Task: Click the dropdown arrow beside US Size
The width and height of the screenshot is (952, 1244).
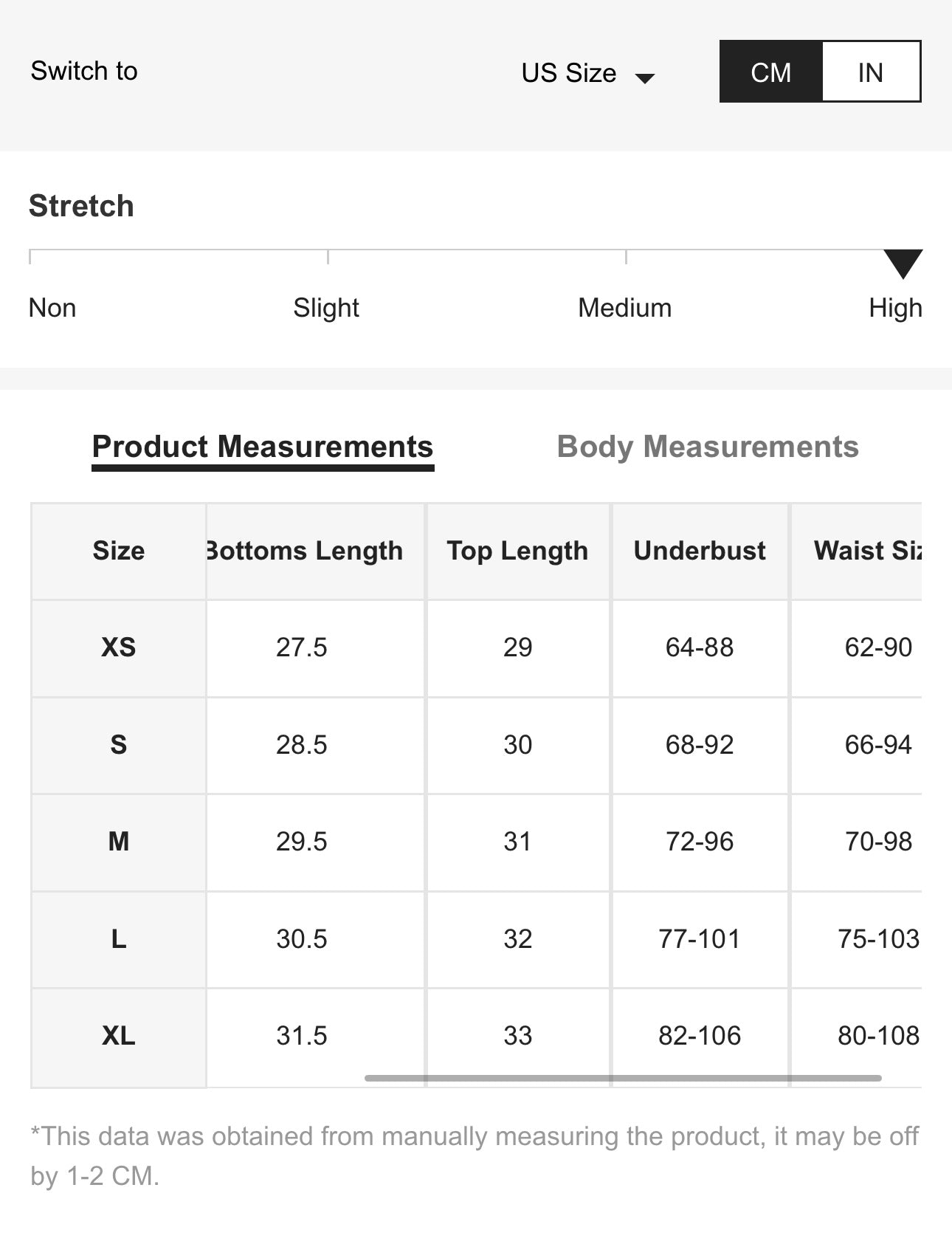Action: [x=645, y=78]
